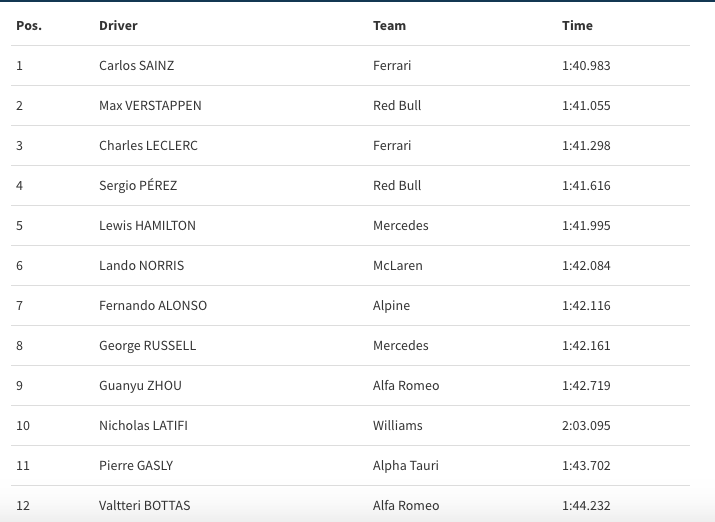This screenshot has height=522, width=715.
Task: Select the Alpha Tauri team cell
Action: tap(405, 466)
